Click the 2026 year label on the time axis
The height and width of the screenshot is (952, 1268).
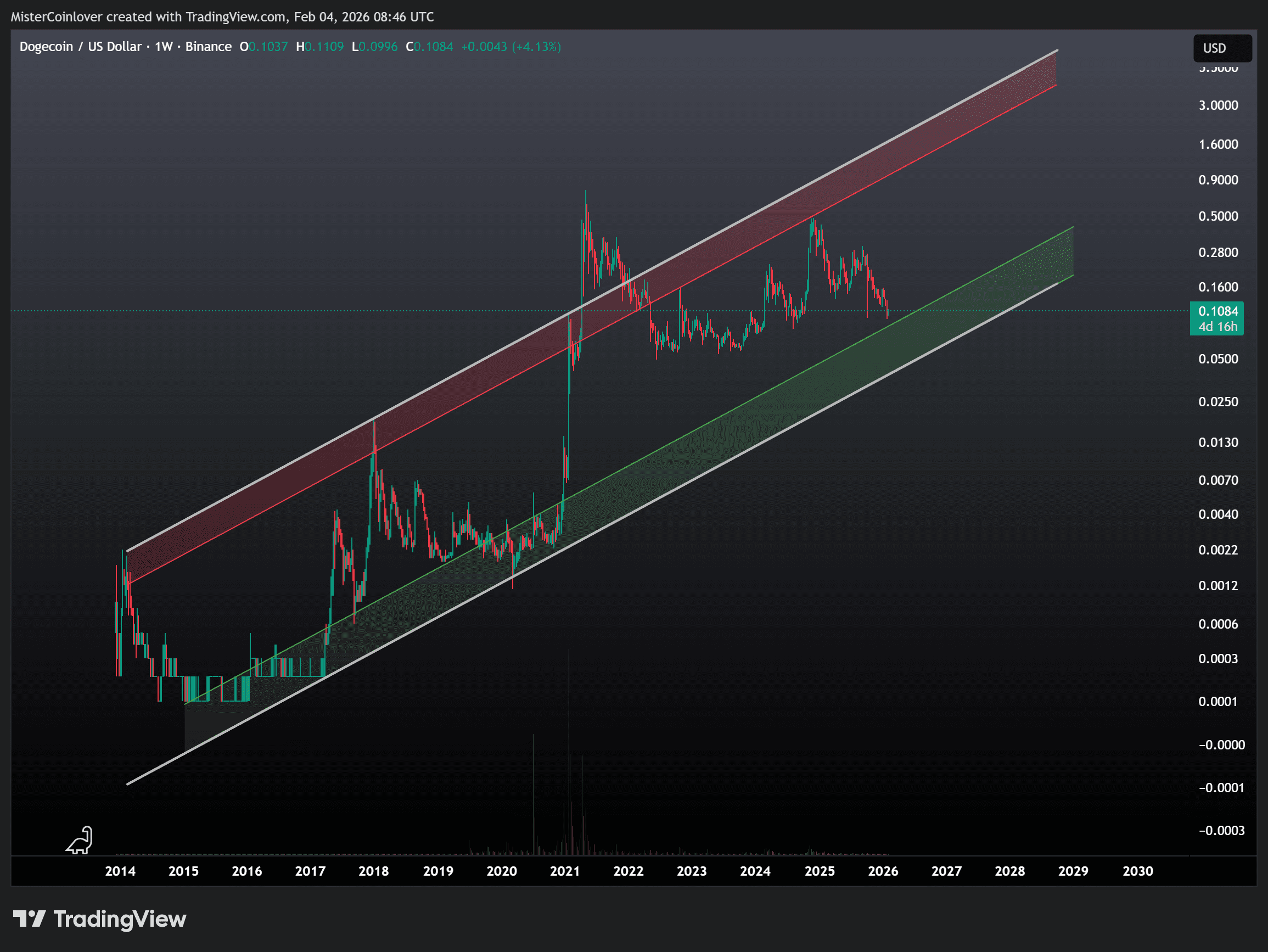pyautogui.click(x=883, y=871)
